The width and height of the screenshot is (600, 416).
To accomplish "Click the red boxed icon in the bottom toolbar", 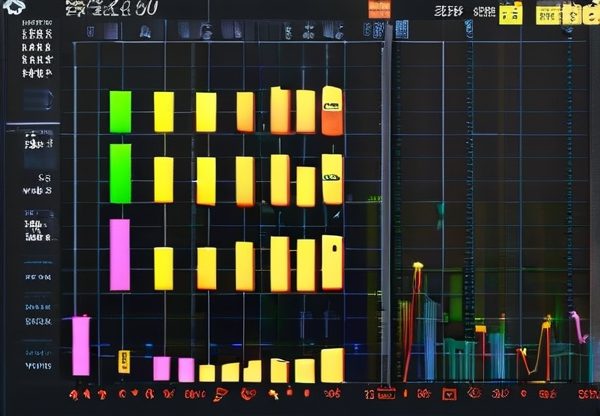I will tap(385, 394).
